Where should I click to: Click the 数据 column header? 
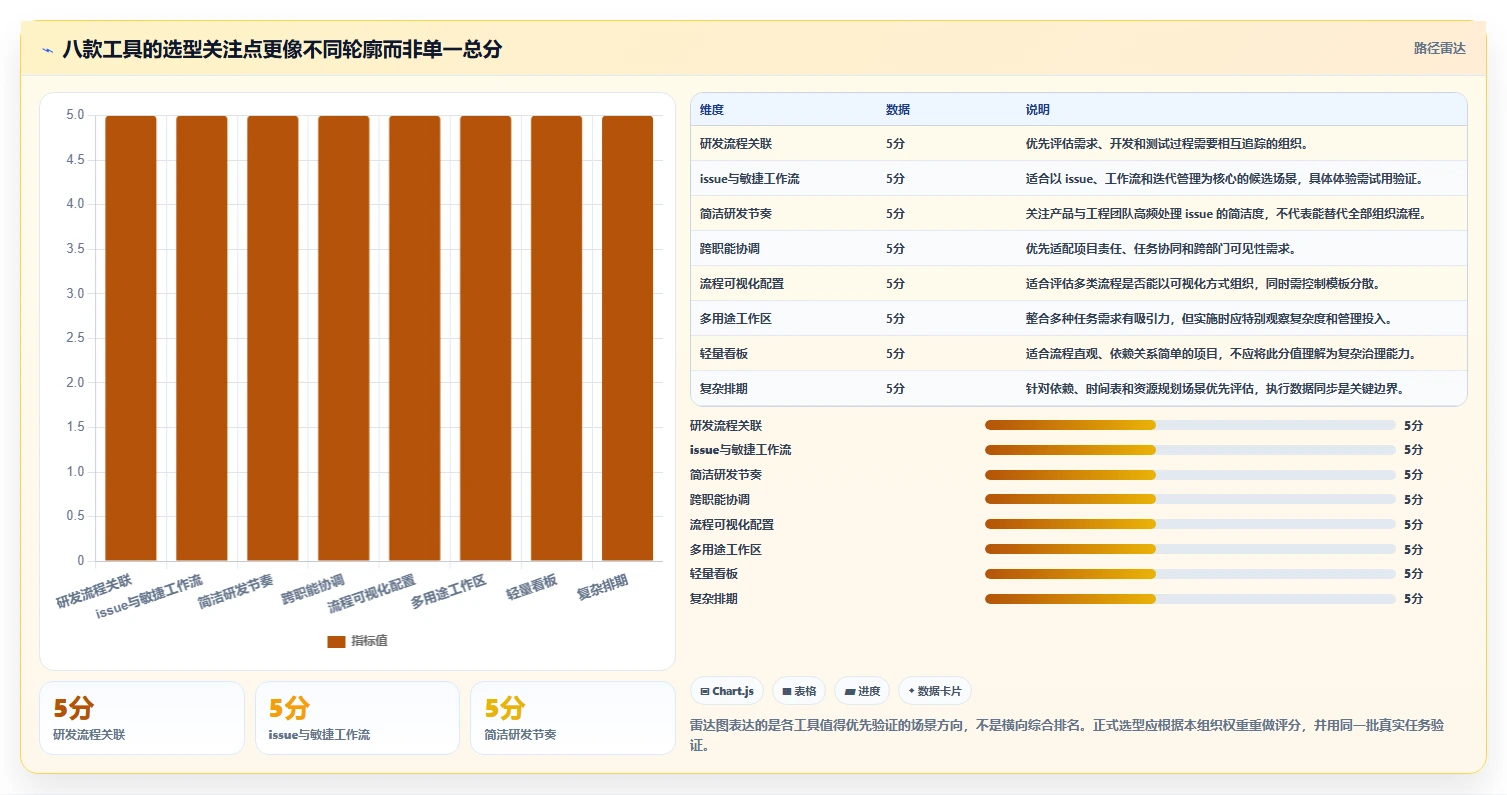pos(898,110)
